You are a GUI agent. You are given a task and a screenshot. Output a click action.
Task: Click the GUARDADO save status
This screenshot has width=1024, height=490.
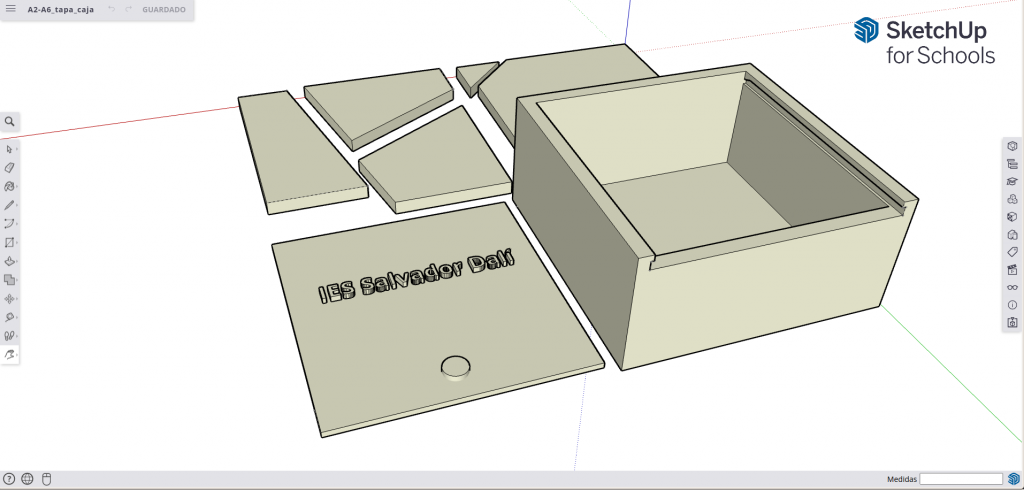164,10
